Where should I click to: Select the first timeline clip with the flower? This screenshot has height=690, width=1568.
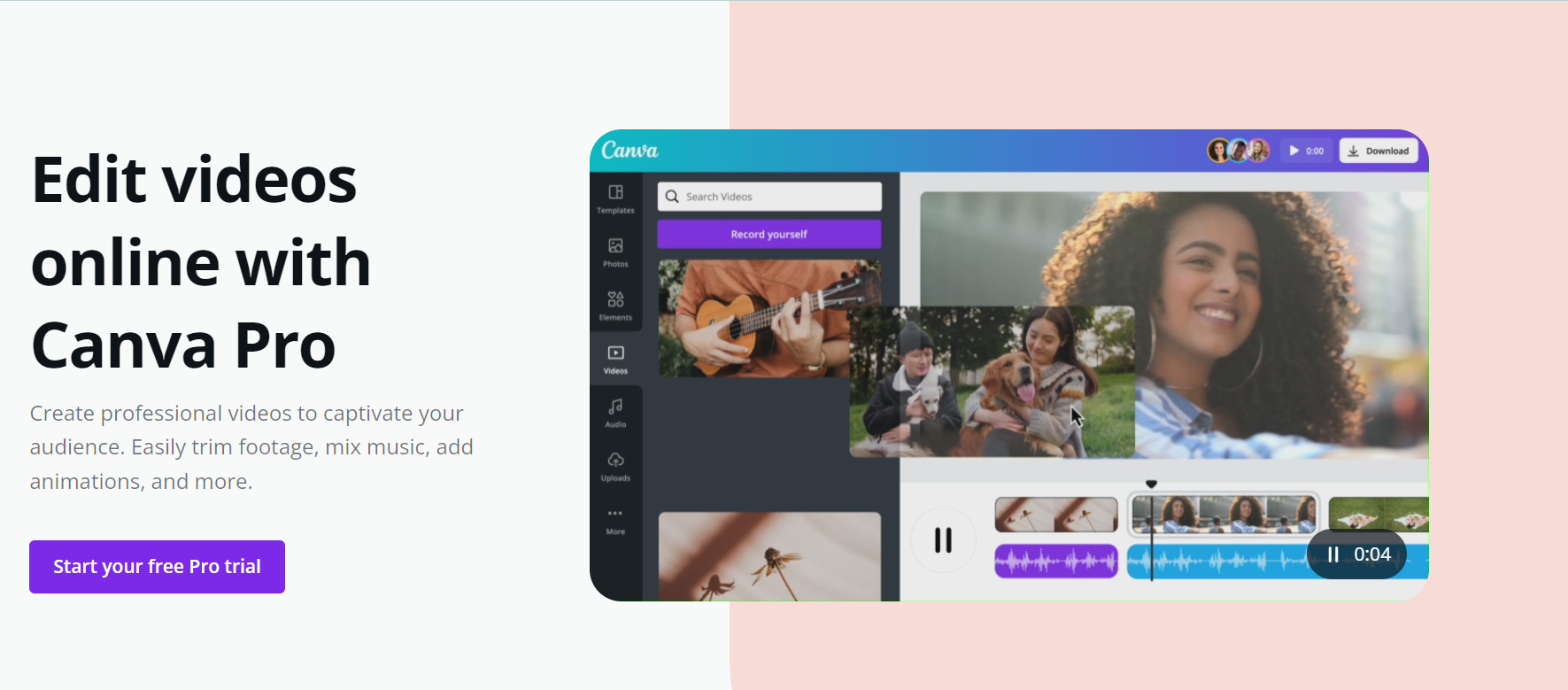1056,515
